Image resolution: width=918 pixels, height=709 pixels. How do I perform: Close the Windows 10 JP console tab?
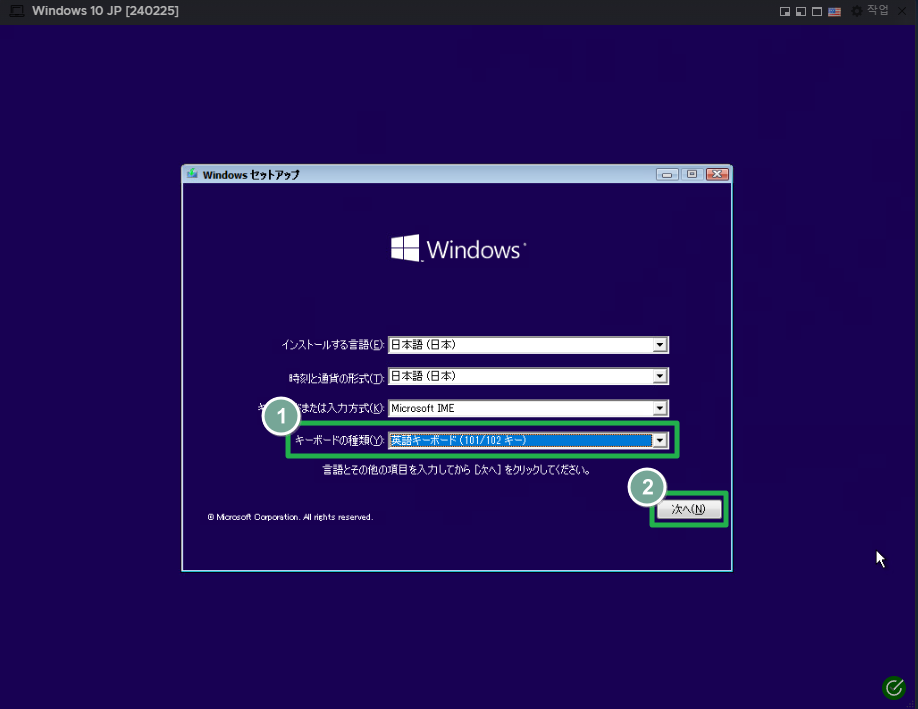point(902,11)
